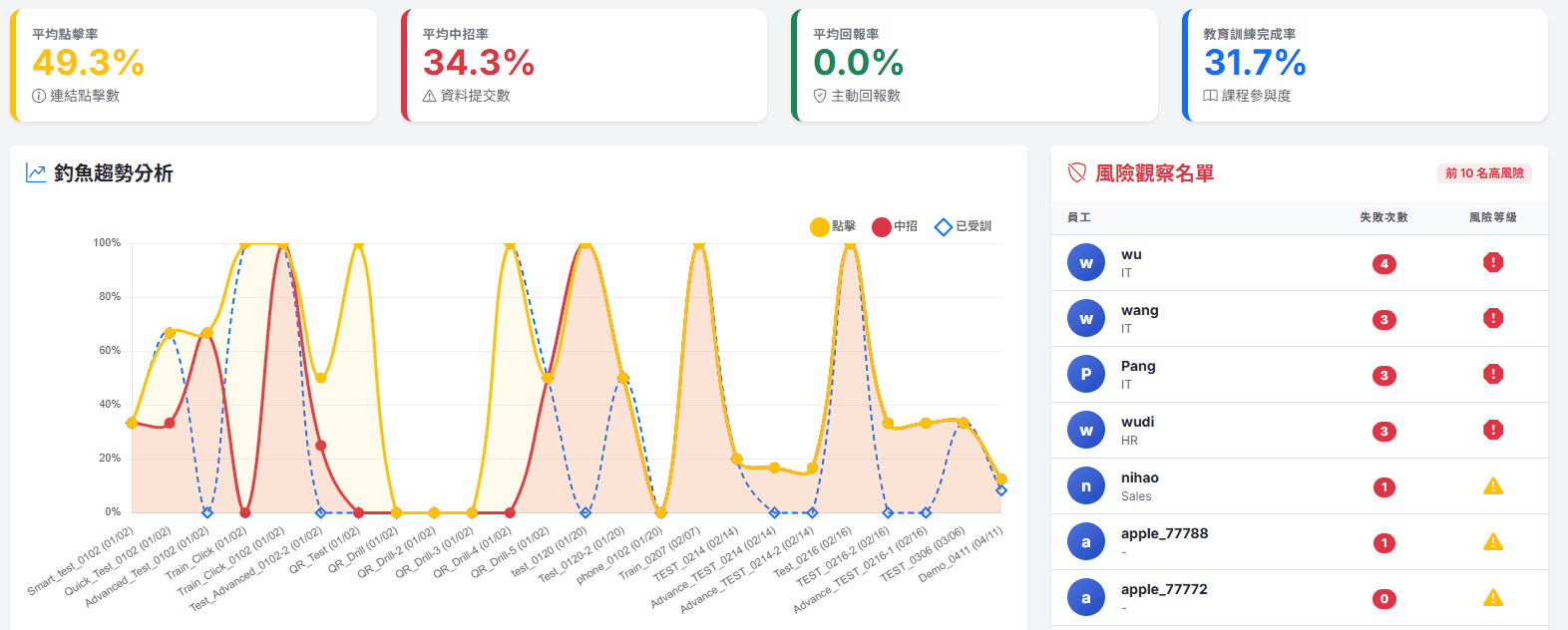Click the failure count badge 1 for nihao
This screenshot has width=1568, height=630.
pyautogui.click(x=1383, y=487)
